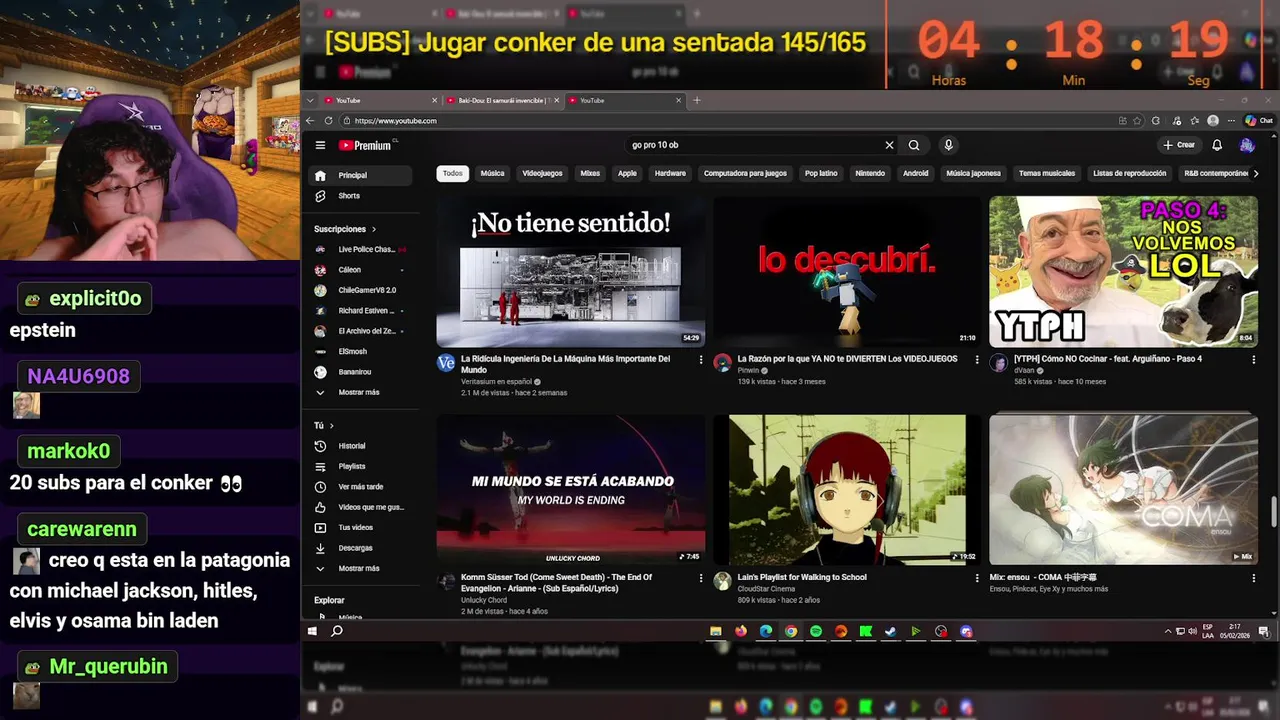The height and width of the screenshot is (720, 1280).
Task: Open a new browser tab
Action: click(x=697, y=100)
